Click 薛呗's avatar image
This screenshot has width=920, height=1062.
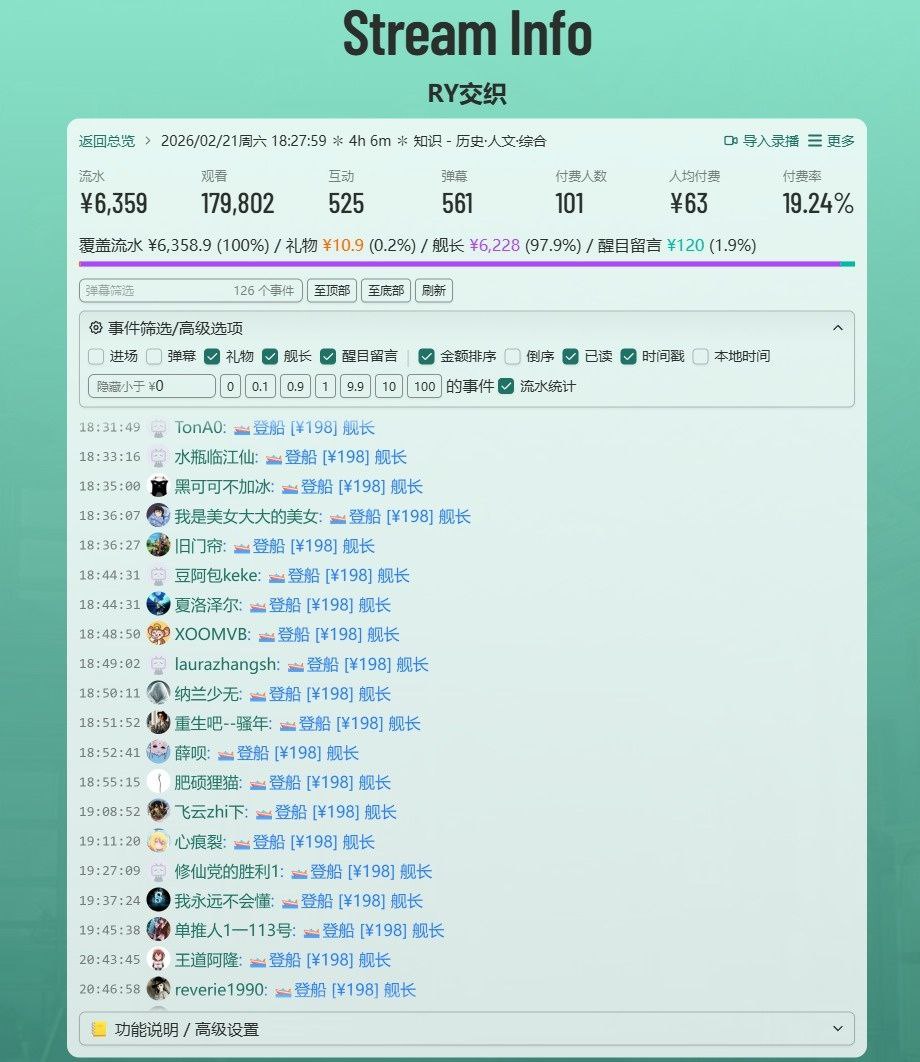point(159,752)
